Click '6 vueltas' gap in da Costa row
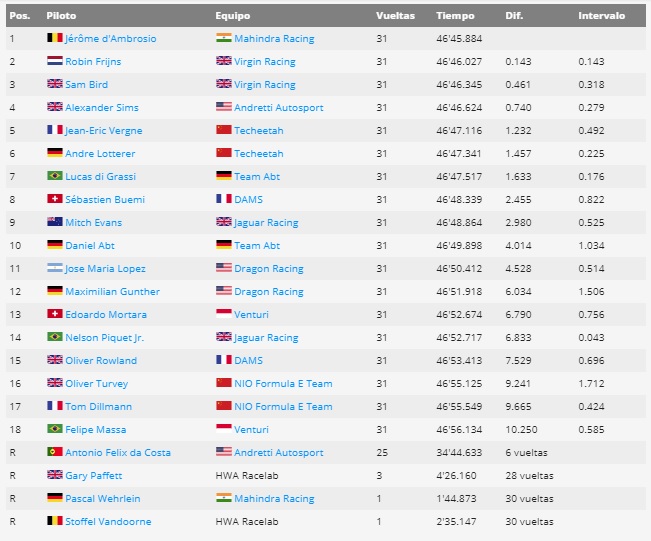This screenshot has height=541, width=651. [x=526, y=453]
